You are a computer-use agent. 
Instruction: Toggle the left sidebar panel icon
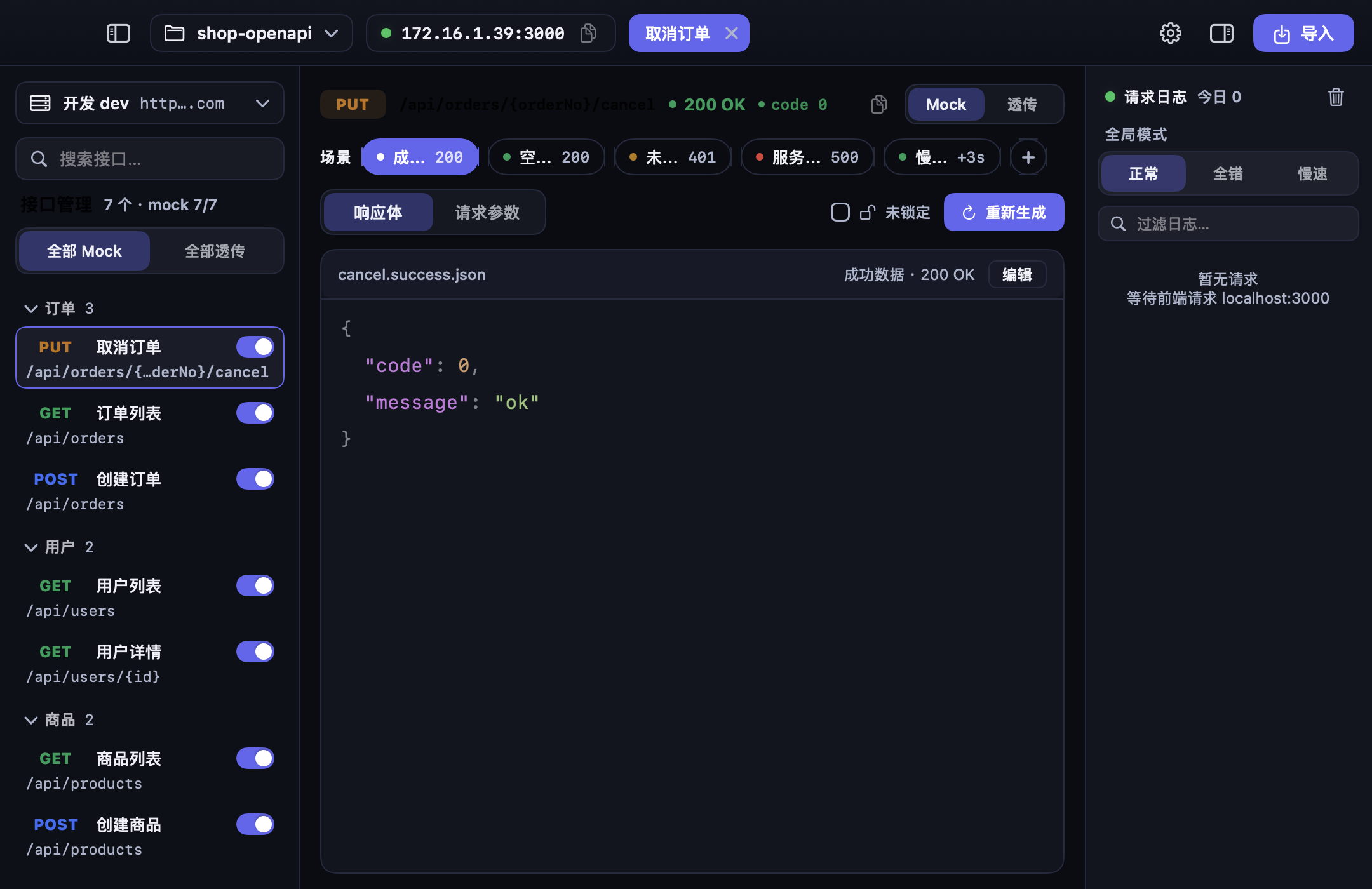tap(118, 33)
